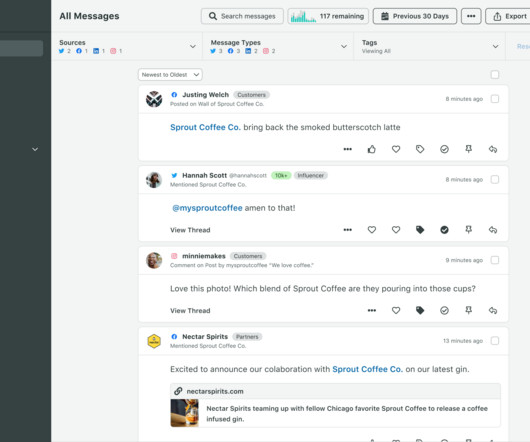Select minniemakes message checkbox
Viewport: 530px width, 442px height.
[x=495, y=260]
